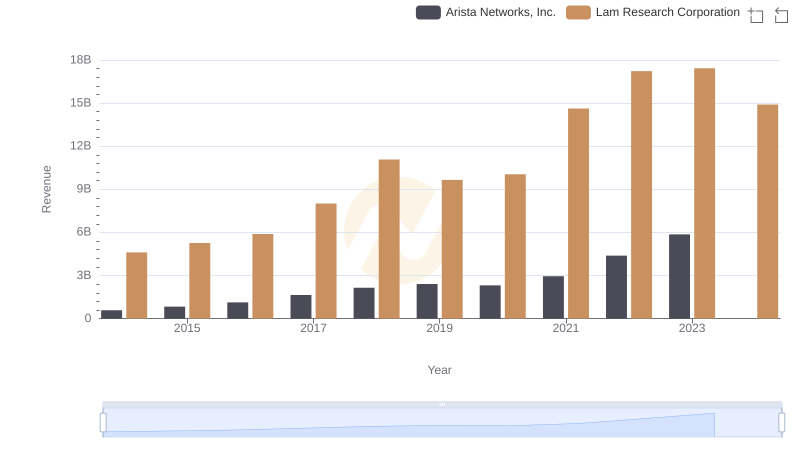
Task: Click the 2023 x-axis label
Action: coord(692,328)
